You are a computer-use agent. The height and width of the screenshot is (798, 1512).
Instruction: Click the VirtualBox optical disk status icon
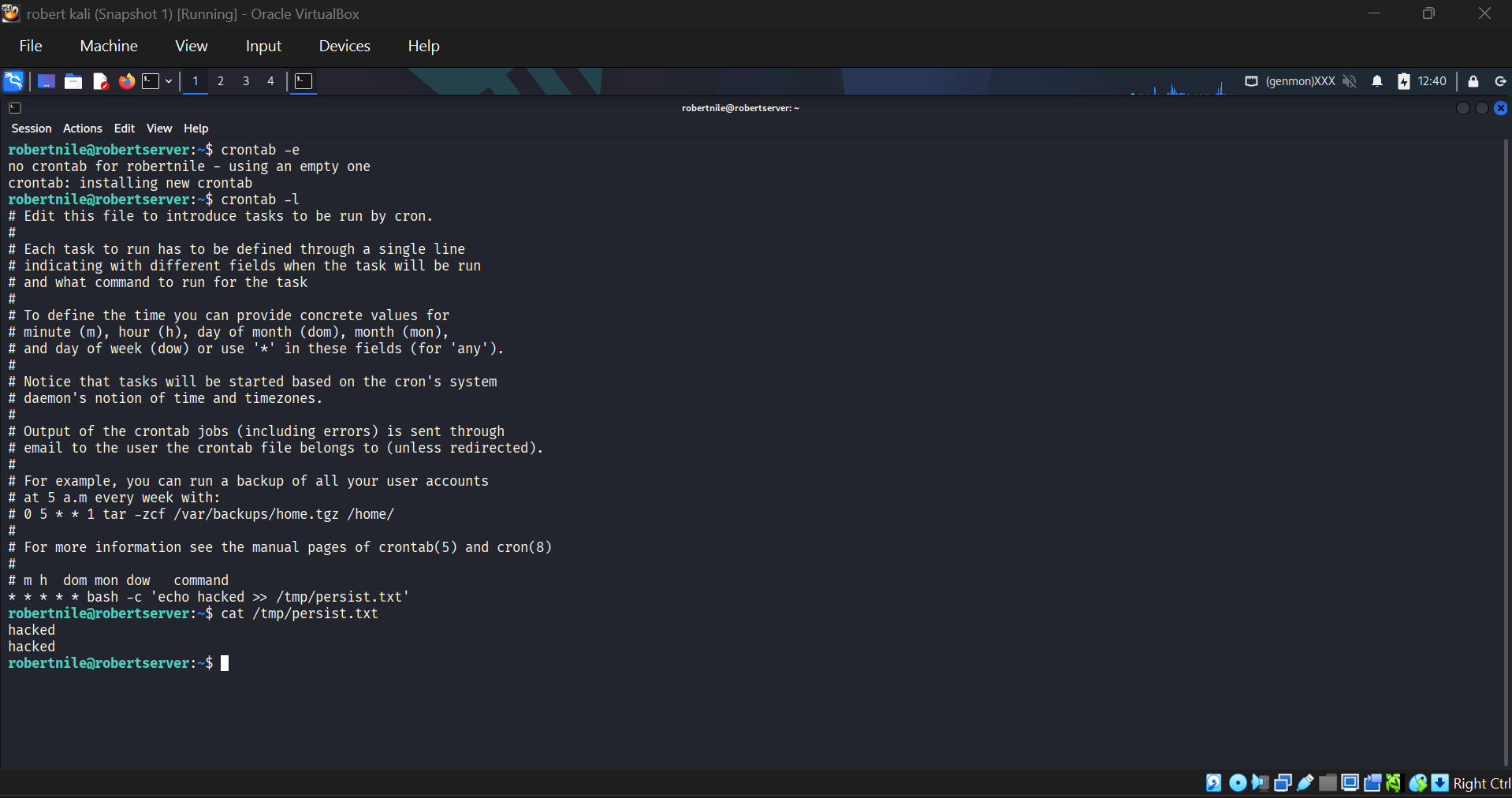1238,782
